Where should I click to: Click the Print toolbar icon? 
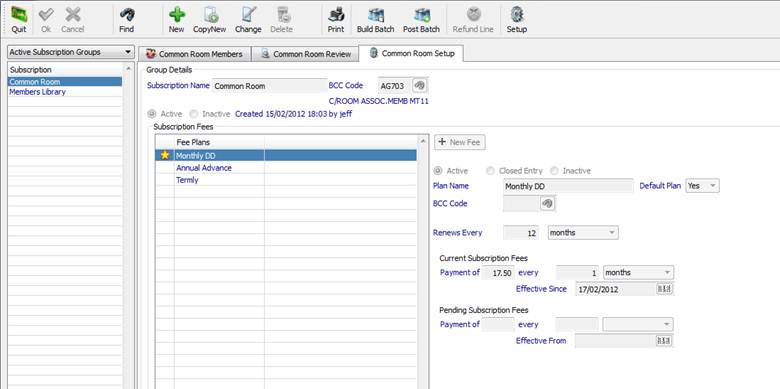tap(336, 15)
